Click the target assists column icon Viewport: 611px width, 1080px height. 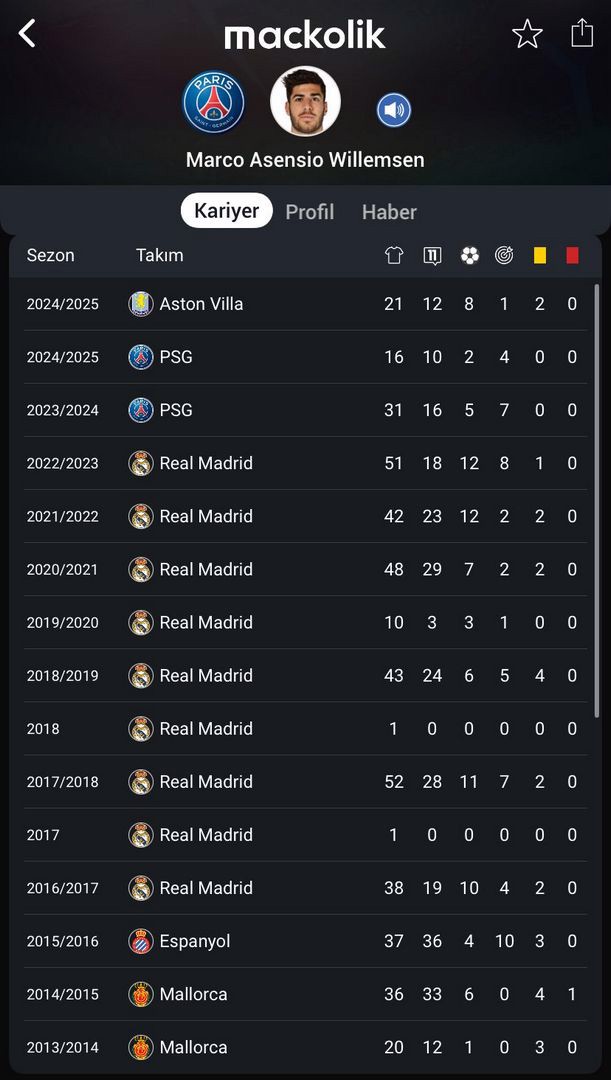point(504,256)
